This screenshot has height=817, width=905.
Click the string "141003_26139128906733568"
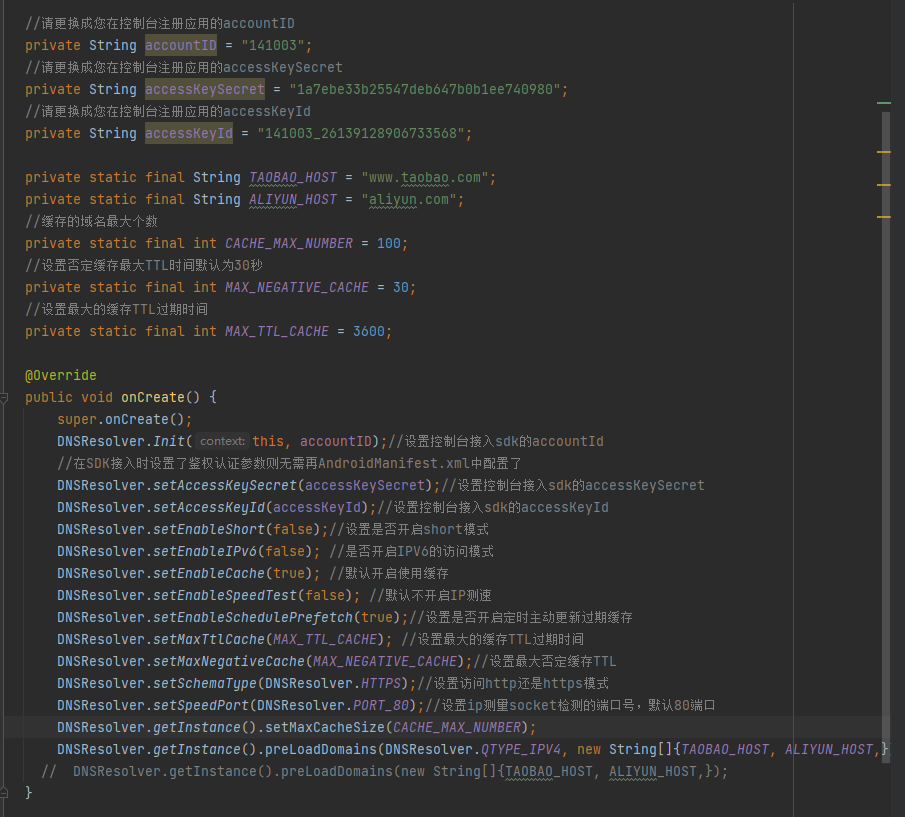point(361,133)
